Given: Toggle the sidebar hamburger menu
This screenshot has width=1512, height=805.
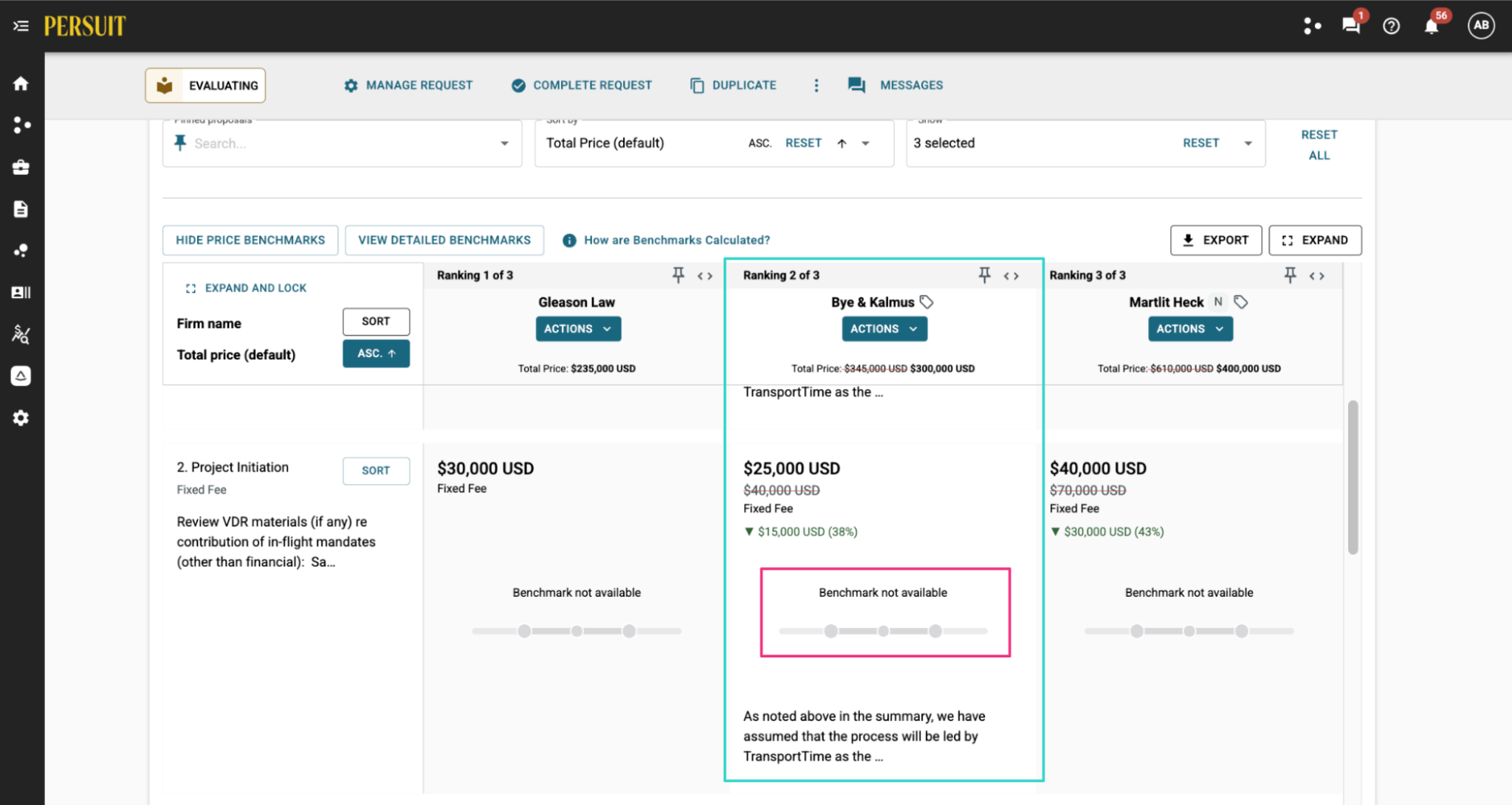Looking at the screenshot, I should click(x=21, y=27).
